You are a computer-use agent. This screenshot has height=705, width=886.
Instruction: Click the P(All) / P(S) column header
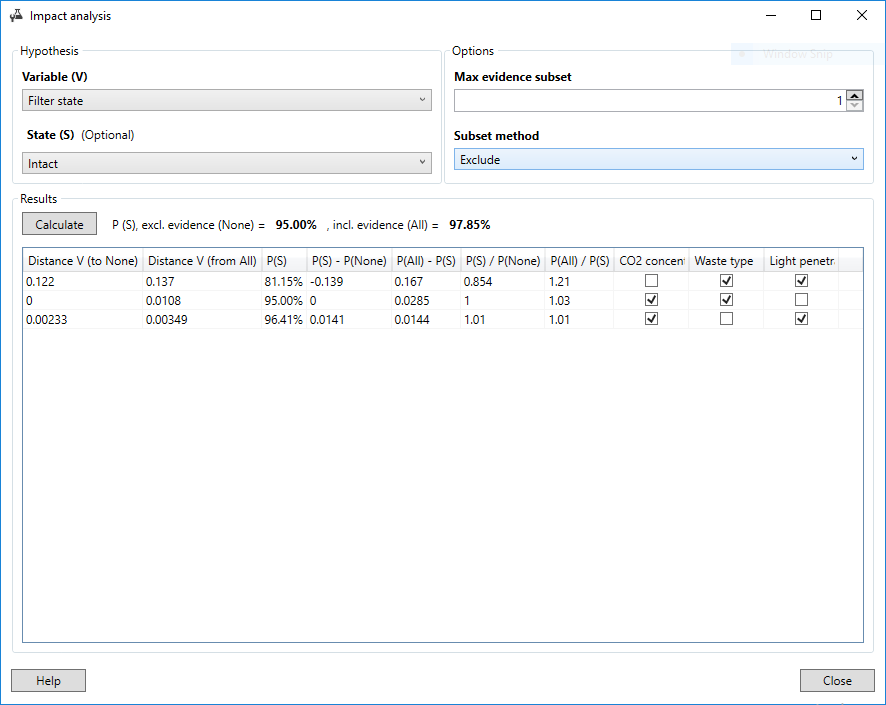579,261
